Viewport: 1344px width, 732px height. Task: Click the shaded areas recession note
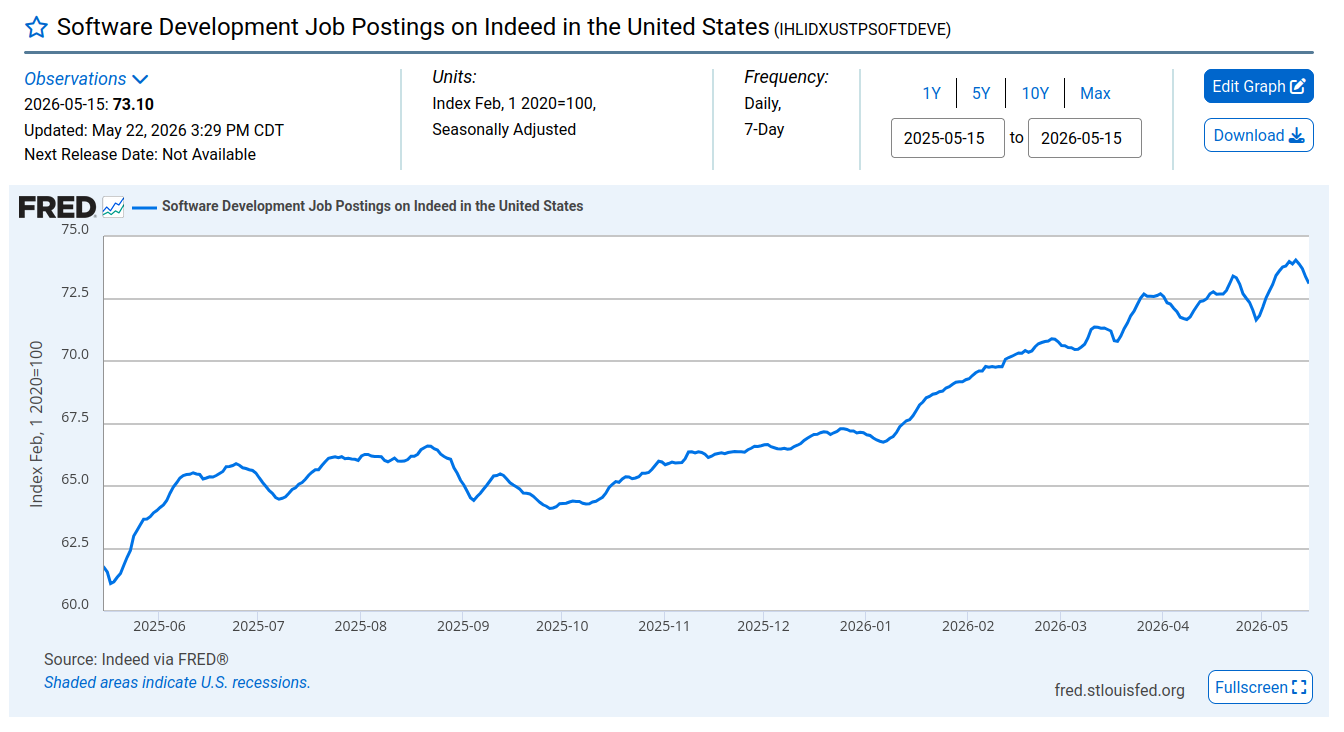[x=177, y=683]
